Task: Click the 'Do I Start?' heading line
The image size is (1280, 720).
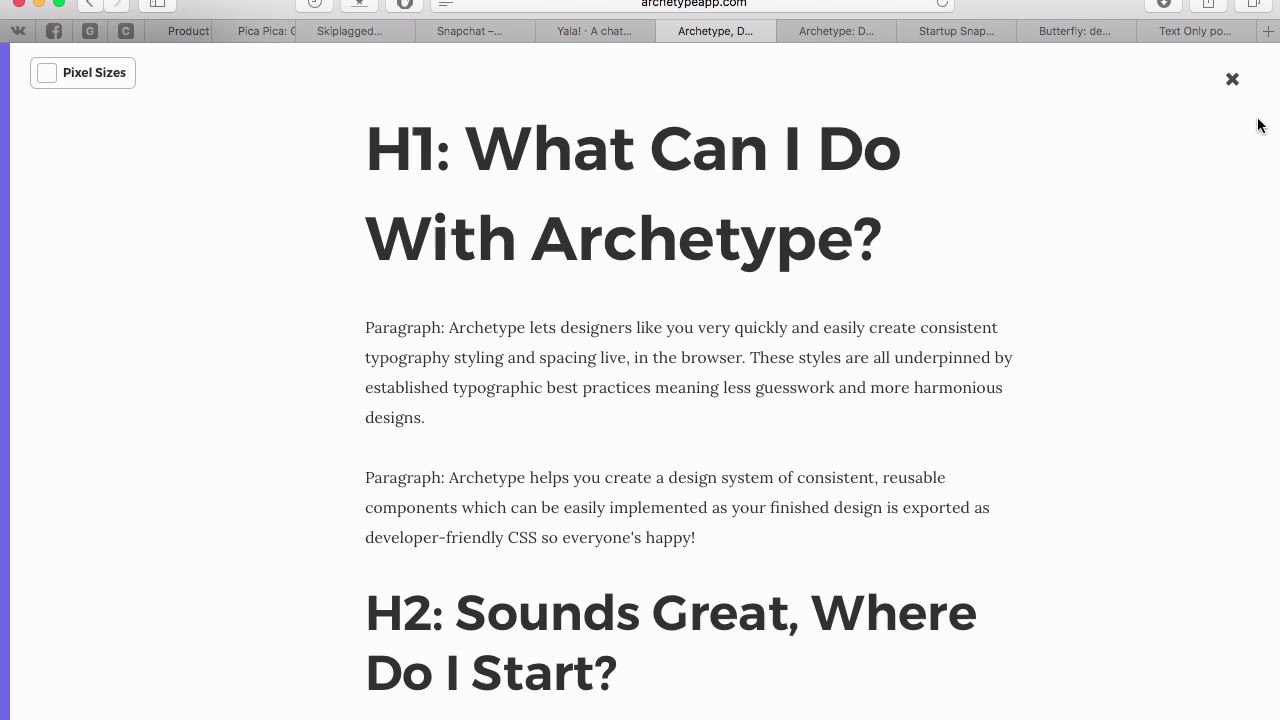Action: tap(491, 673)
